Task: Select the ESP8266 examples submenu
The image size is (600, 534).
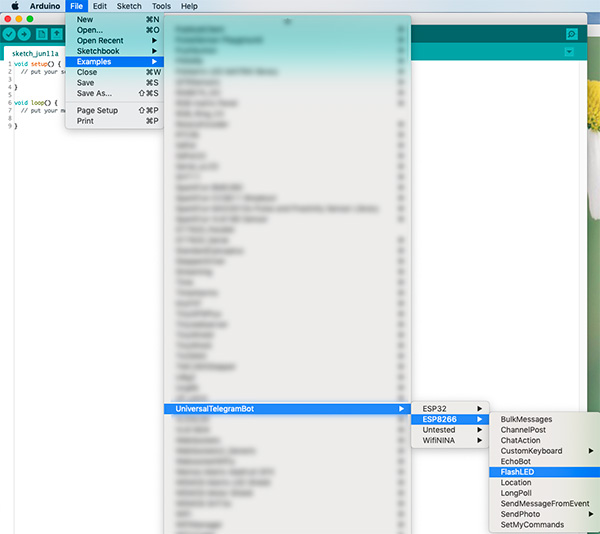Action: click(450, 419)
